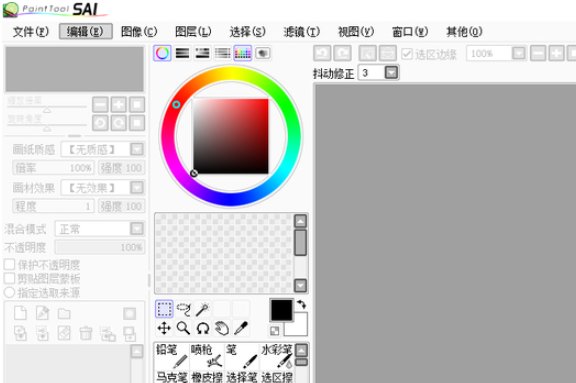Click the new layer folder icon

(x=64, y=313)
